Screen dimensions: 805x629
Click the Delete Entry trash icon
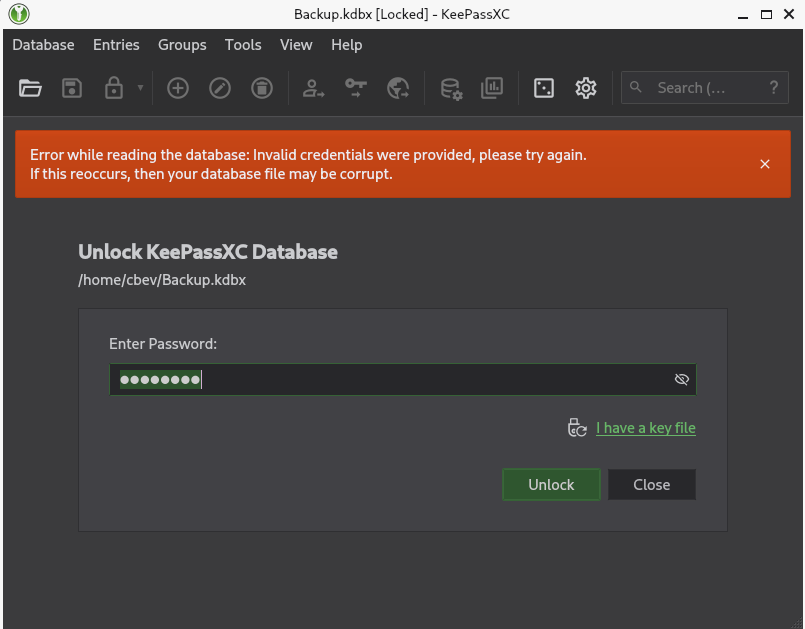(261, 88)
